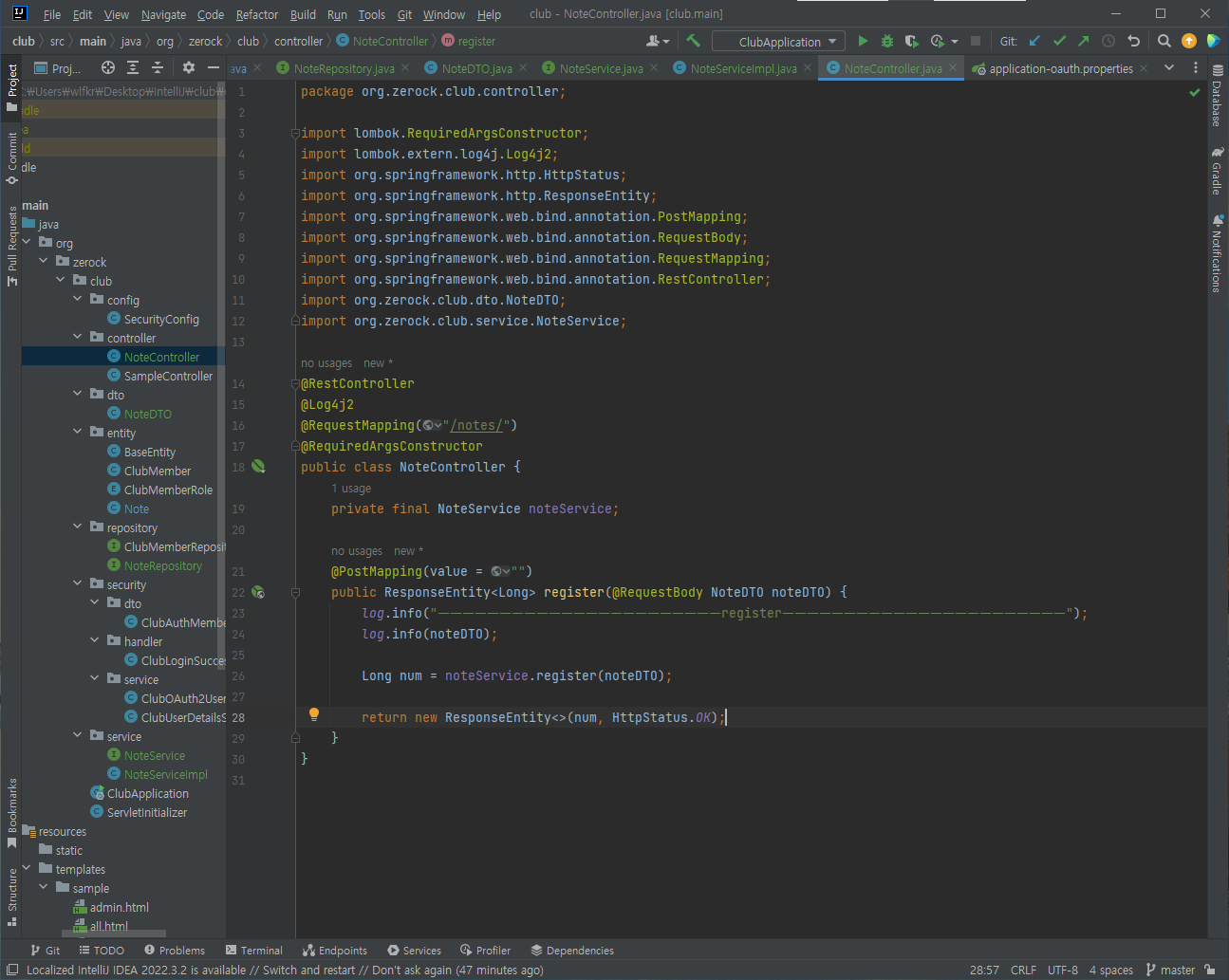Click the master Git branch widget
Screen dimensions: 1229x980
pyautogui.click(x=1170, y=970)
